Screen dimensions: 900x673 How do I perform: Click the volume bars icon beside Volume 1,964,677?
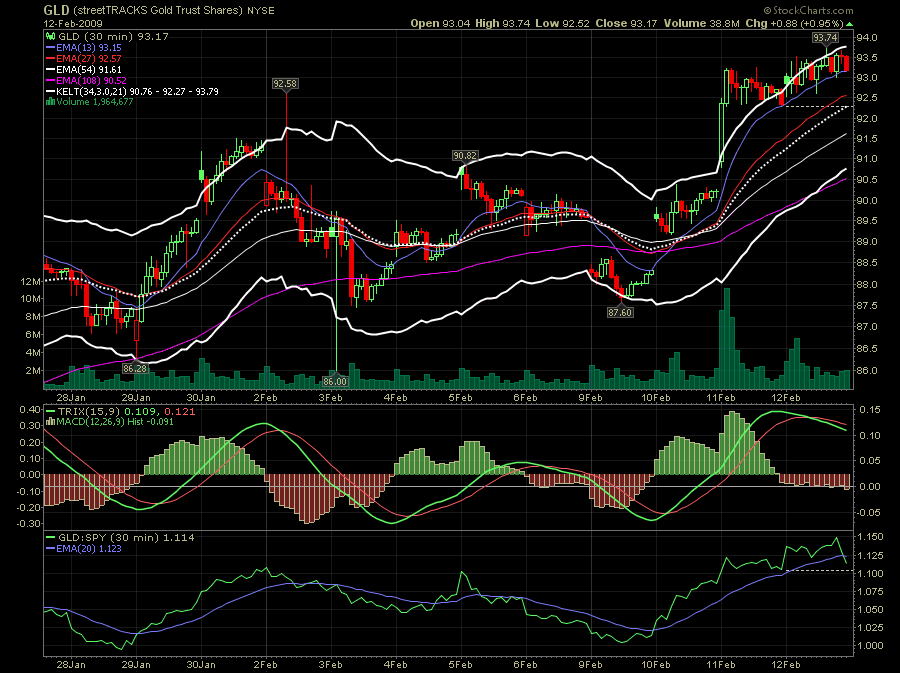(51, 102)
